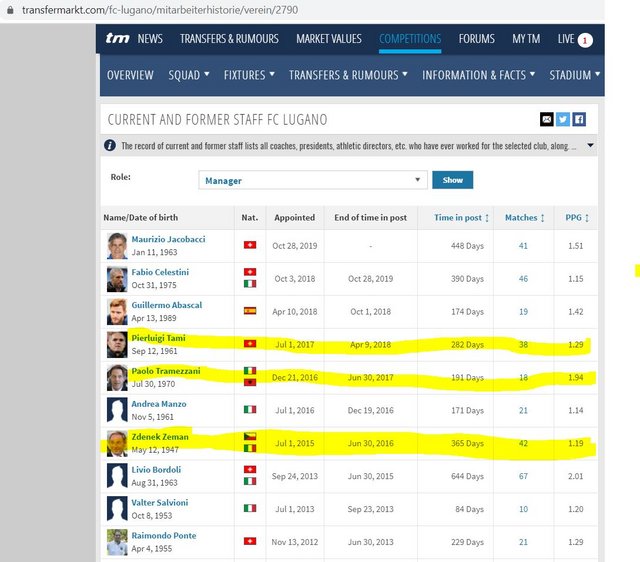Viewport: 640px width, 562px height.
Task: Click Valter Salvioni's Italian flag
Action: click(x=250, y=508)
